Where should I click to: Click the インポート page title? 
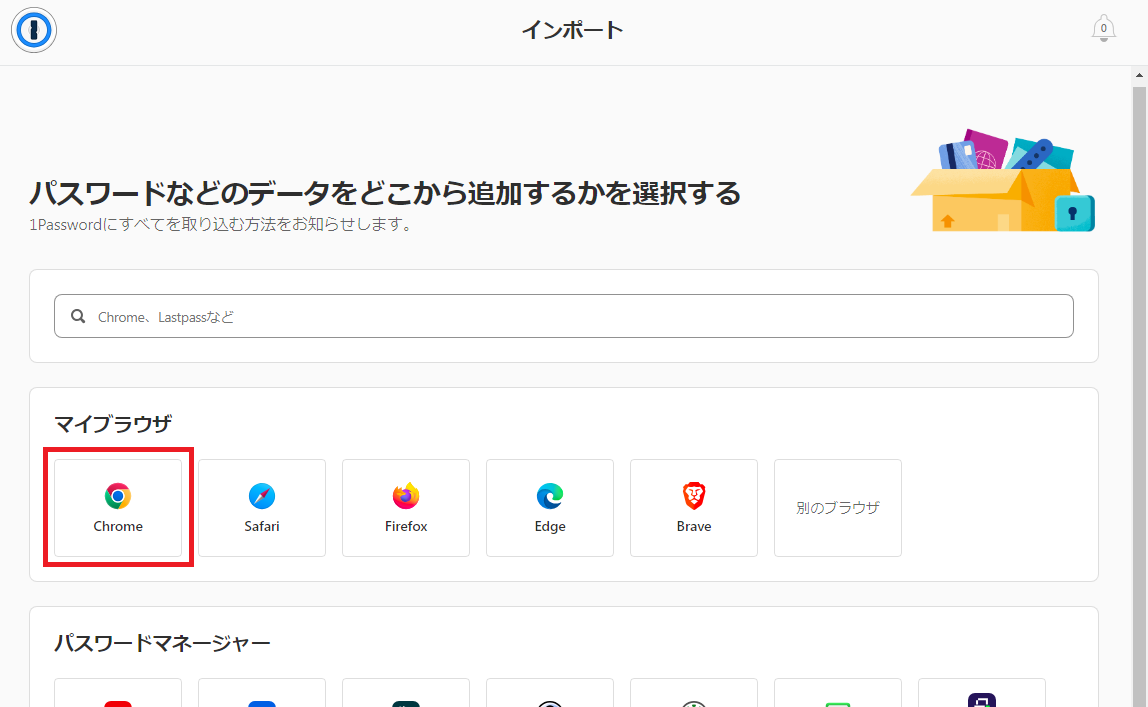[572, 30]
